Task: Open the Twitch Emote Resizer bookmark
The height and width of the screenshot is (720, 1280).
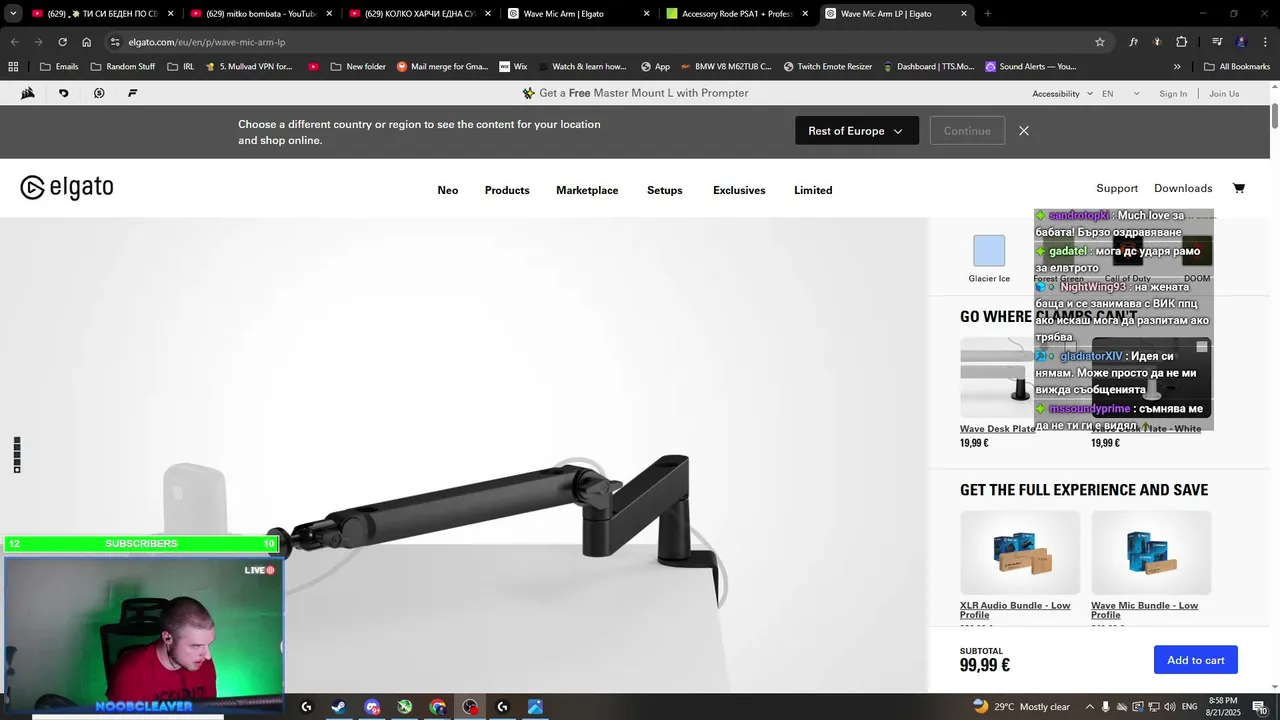Action: pyautogui.click(x=828, y=67)
